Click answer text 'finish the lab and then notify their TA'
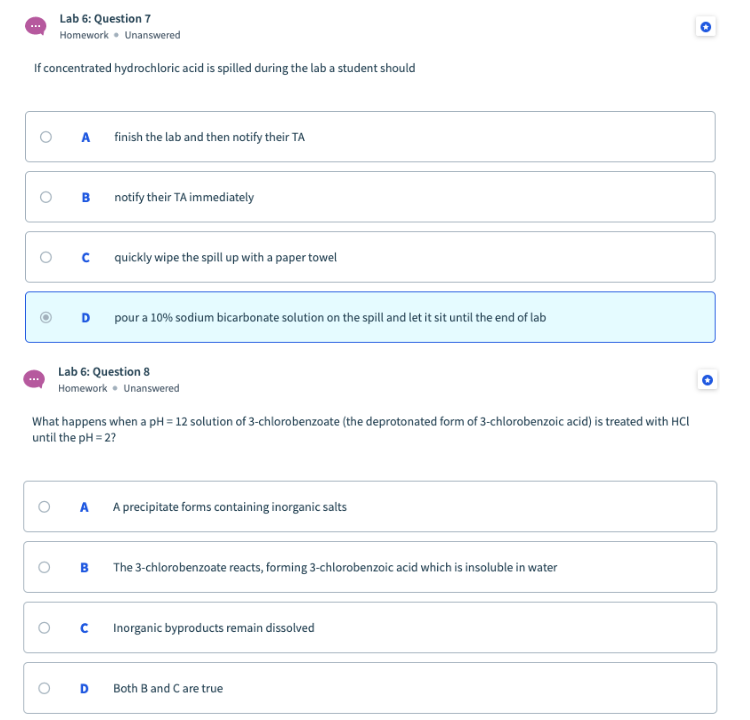 tap(210, 137)
